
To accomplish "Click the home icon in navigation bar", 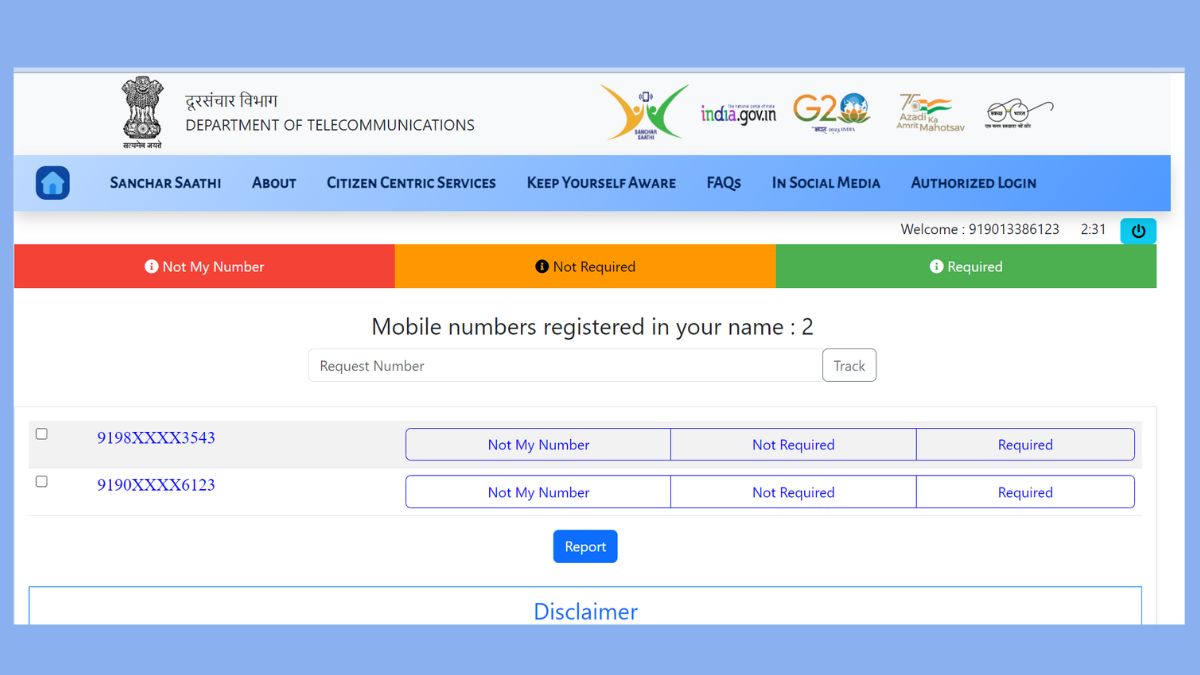I will [53, 183].
